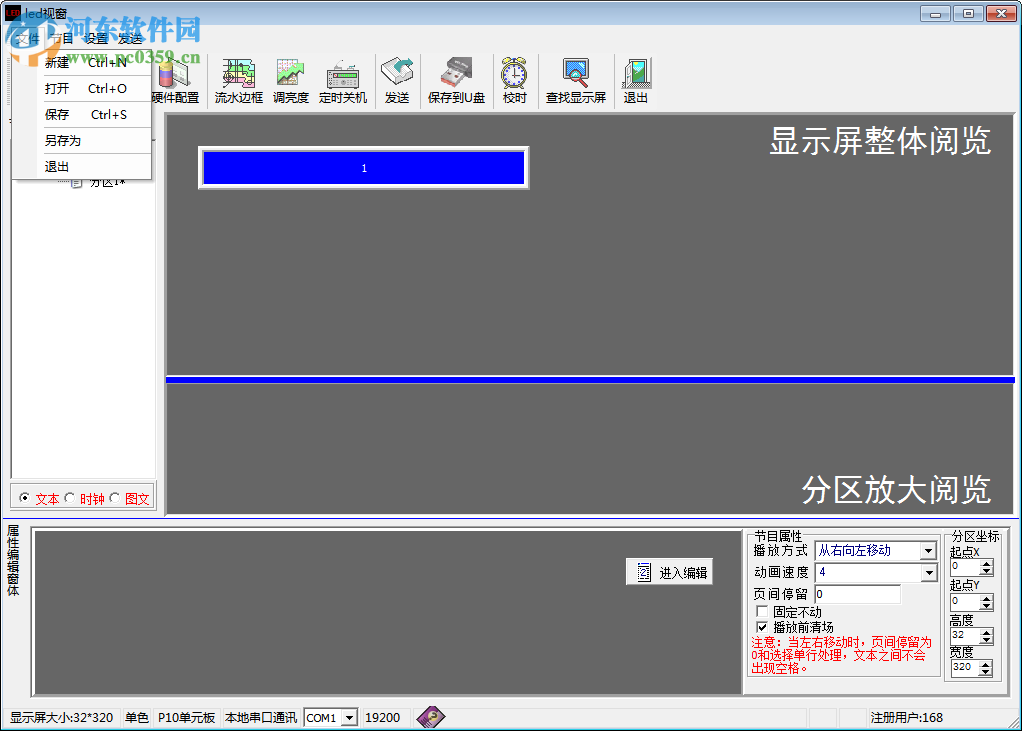The height and width of the screenshot is (731, 1022).
Task: Click the 查找显示屏 find display icon
Action: pos(575,80)
